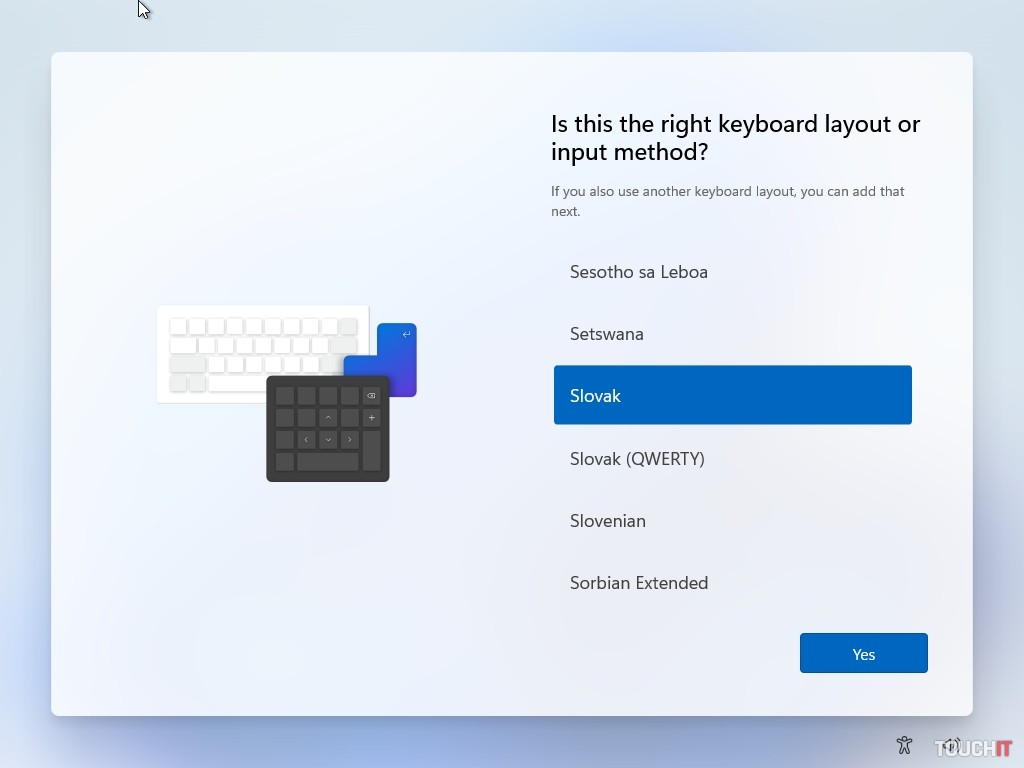The image size is (1024, 768).
Task: Click the keyboard layout question heading
Action: (x=735, y=138)
